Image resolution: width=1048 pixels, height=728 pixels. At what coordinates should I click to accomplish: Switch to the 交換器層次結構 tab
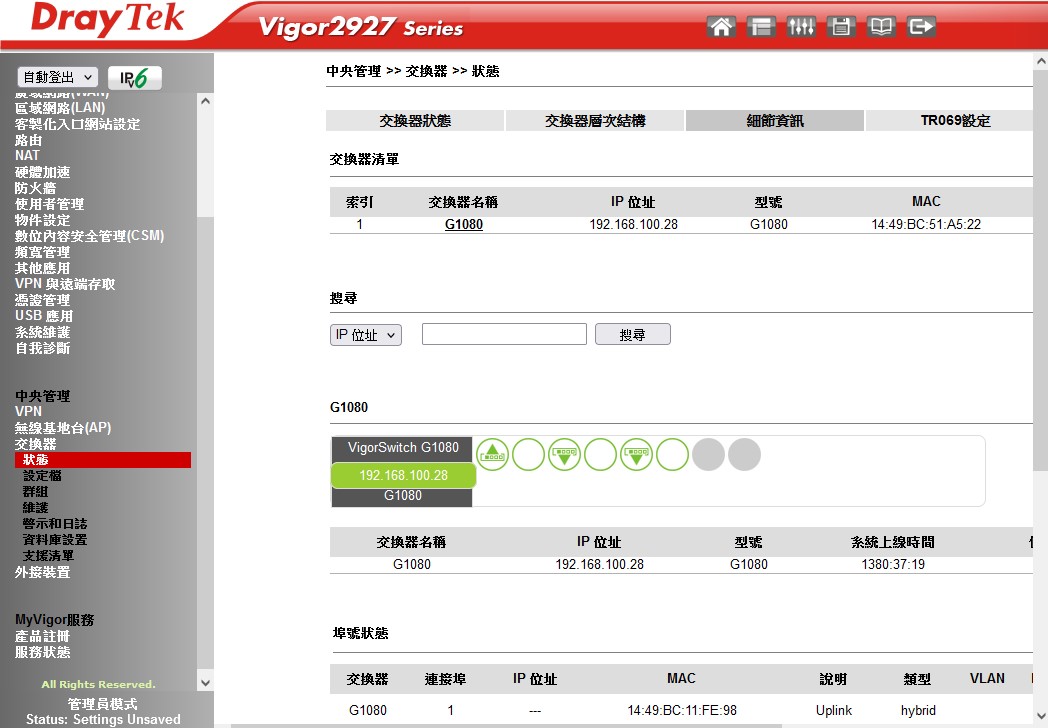(595, 121)
